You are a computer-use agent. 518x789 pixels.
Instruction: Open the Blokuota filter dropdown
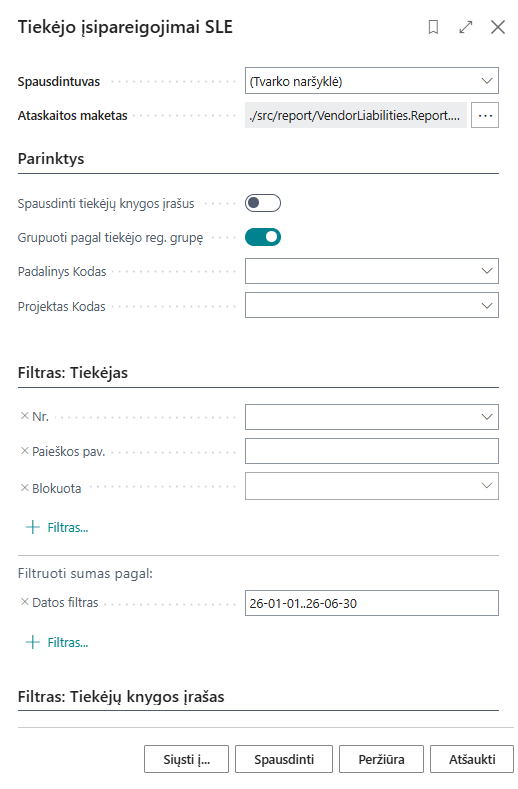(372, 486)
